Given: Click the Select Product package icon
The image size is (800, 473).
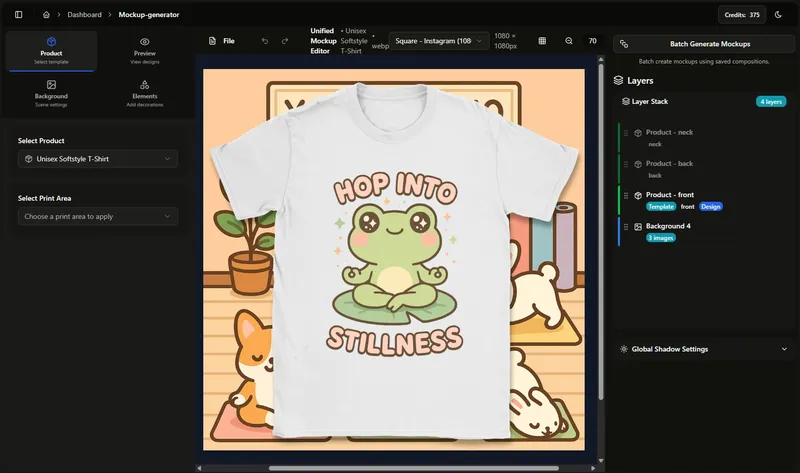Looking at the screenshot, I should click(29, 159).
